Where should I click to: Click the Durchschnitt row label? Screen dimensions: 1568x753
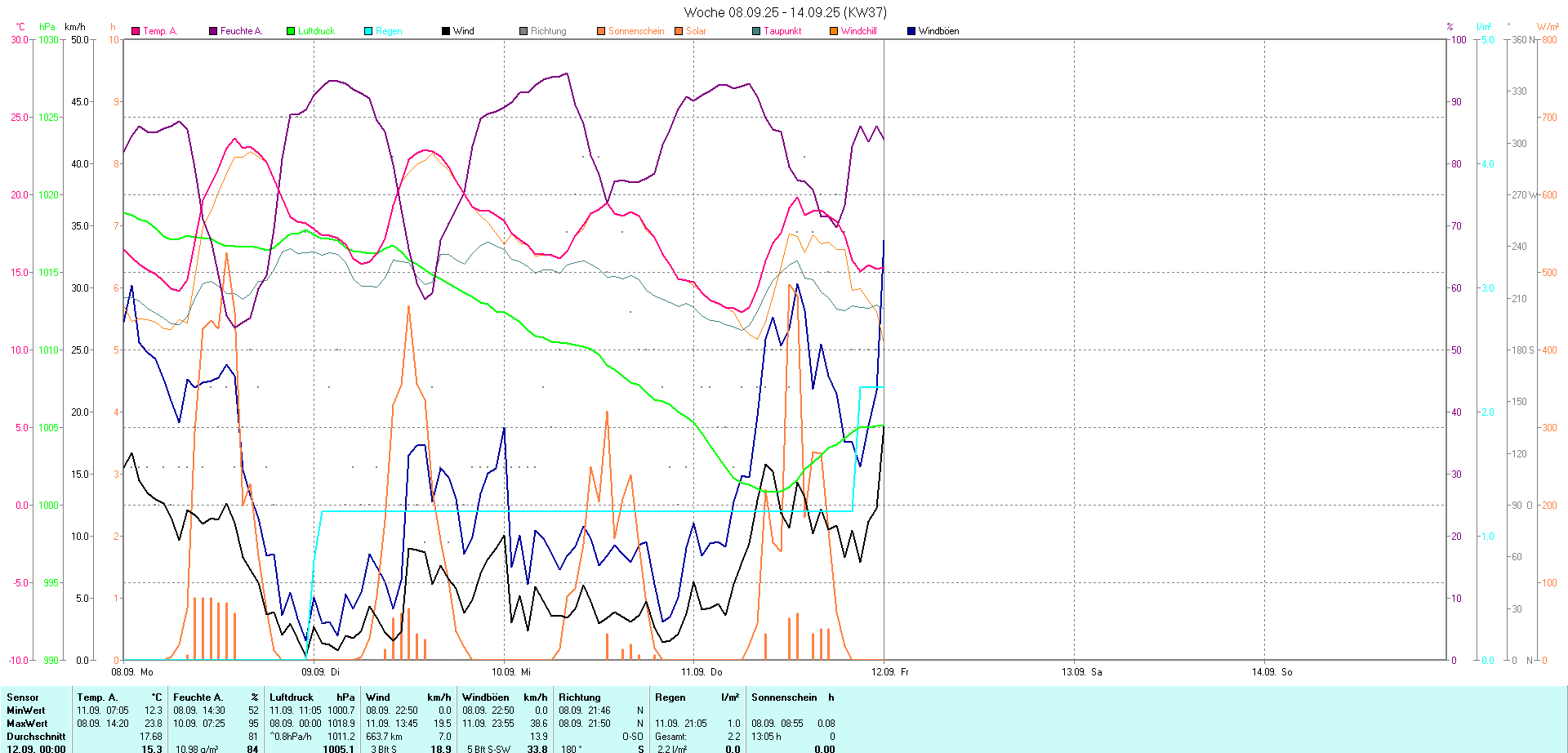click(x=36, y=737)
